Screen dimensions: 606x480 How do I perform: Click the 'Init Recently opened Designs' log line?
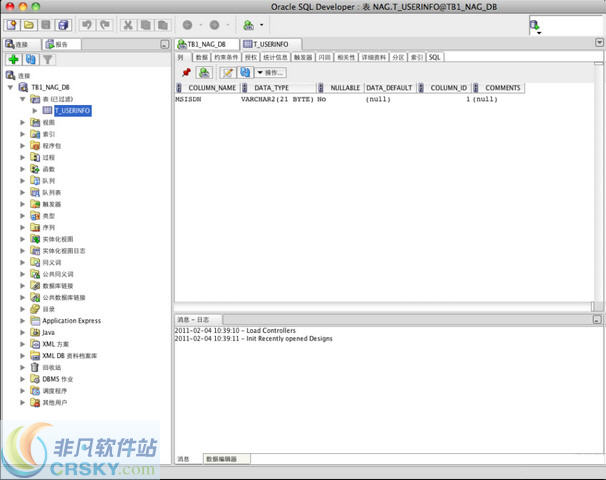coord(254,339)
